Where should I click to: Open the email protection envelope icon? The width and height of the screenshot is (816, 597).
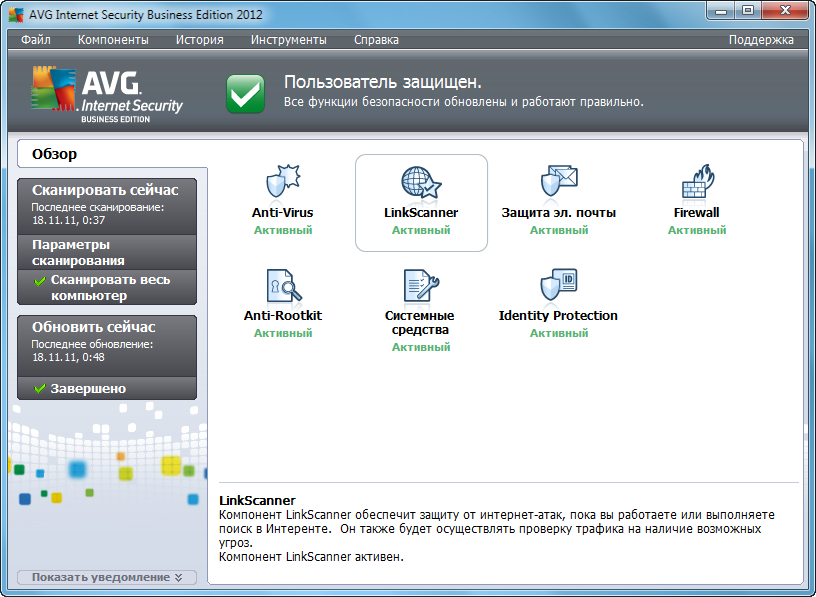[x=559, y=181]
